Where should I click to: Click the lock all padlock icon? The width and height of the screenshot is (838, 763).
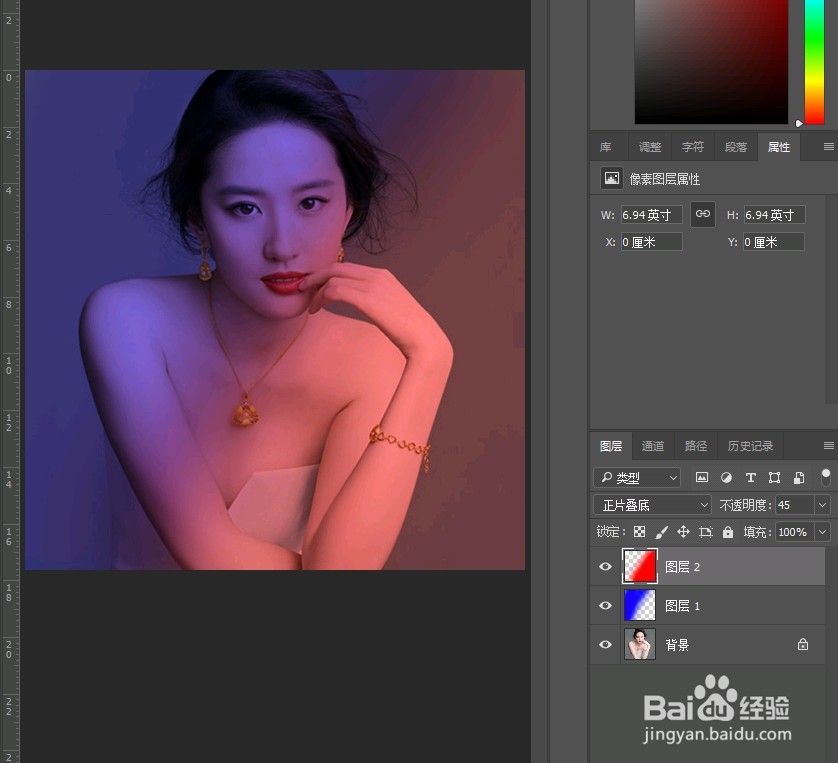pyautogui.click(x=728, y=532)
